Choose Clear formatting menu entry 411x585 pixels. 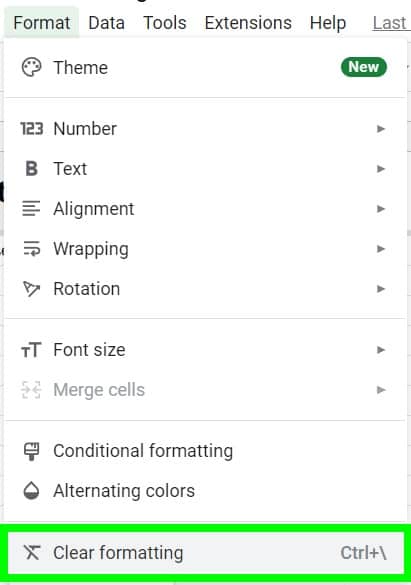(x=206, y=553)
